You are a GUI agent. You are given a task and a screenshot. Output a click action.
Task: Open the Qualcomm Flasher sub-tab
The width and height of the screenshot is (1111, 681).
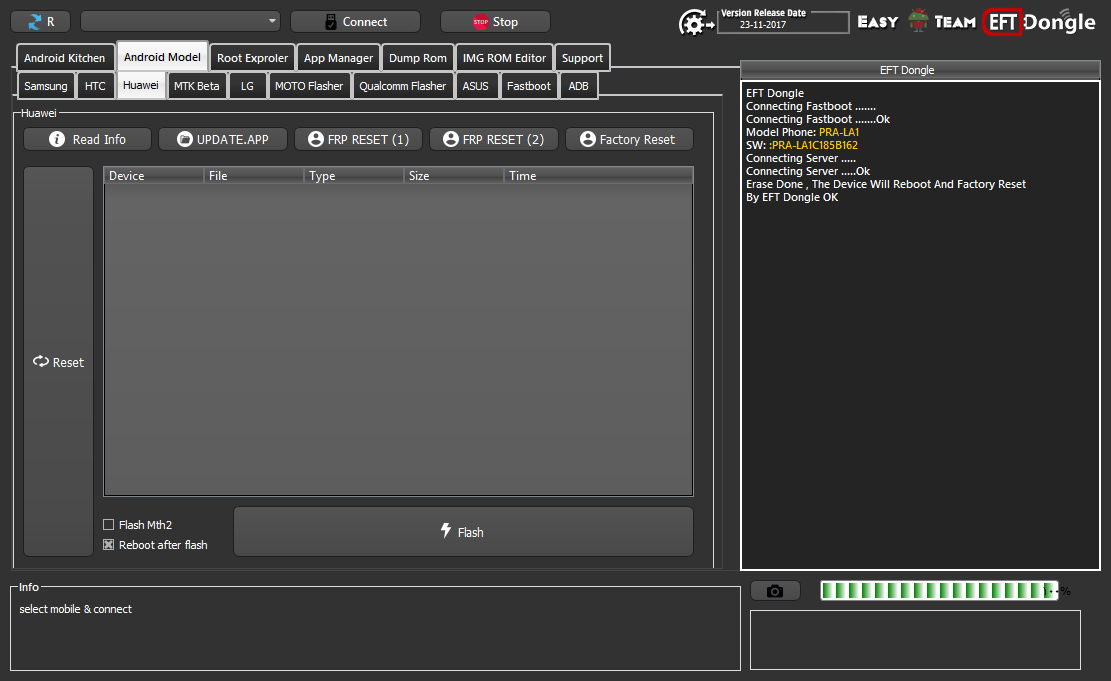tap(402, 86)
